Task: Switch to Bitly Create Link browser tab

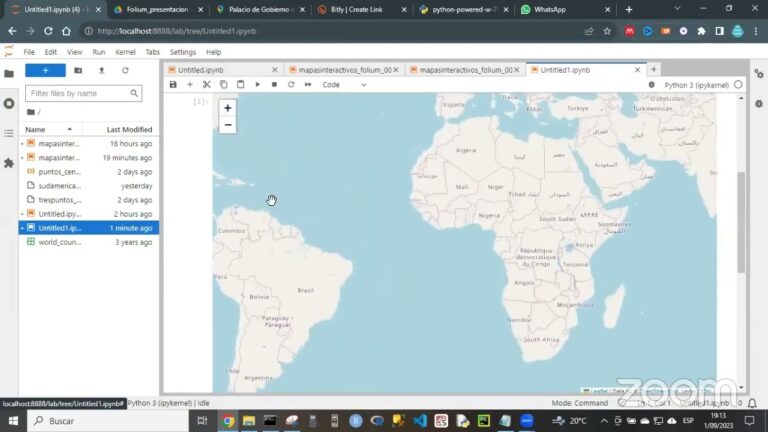Action: point(361,9)
